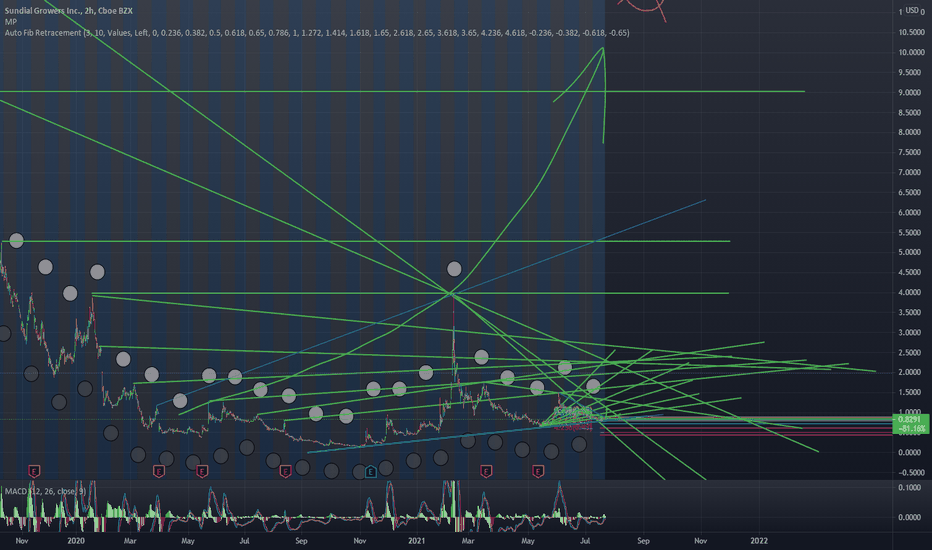Select the MACD 12, 26, close, 9 legend
Image resolution: width=932 pixels, height=550 pixels.
(45, 491)
